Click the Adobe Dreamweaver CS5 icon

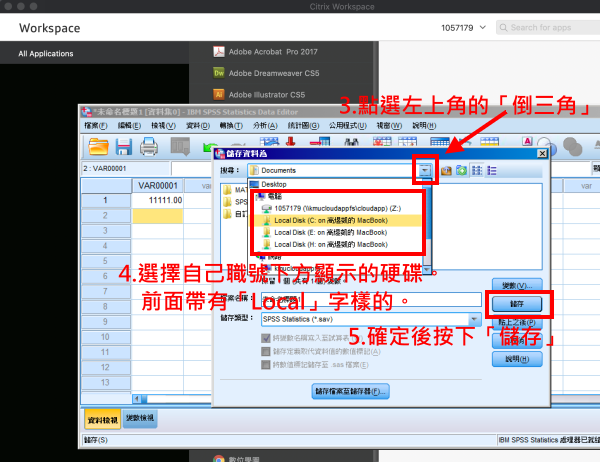[219, 73]
